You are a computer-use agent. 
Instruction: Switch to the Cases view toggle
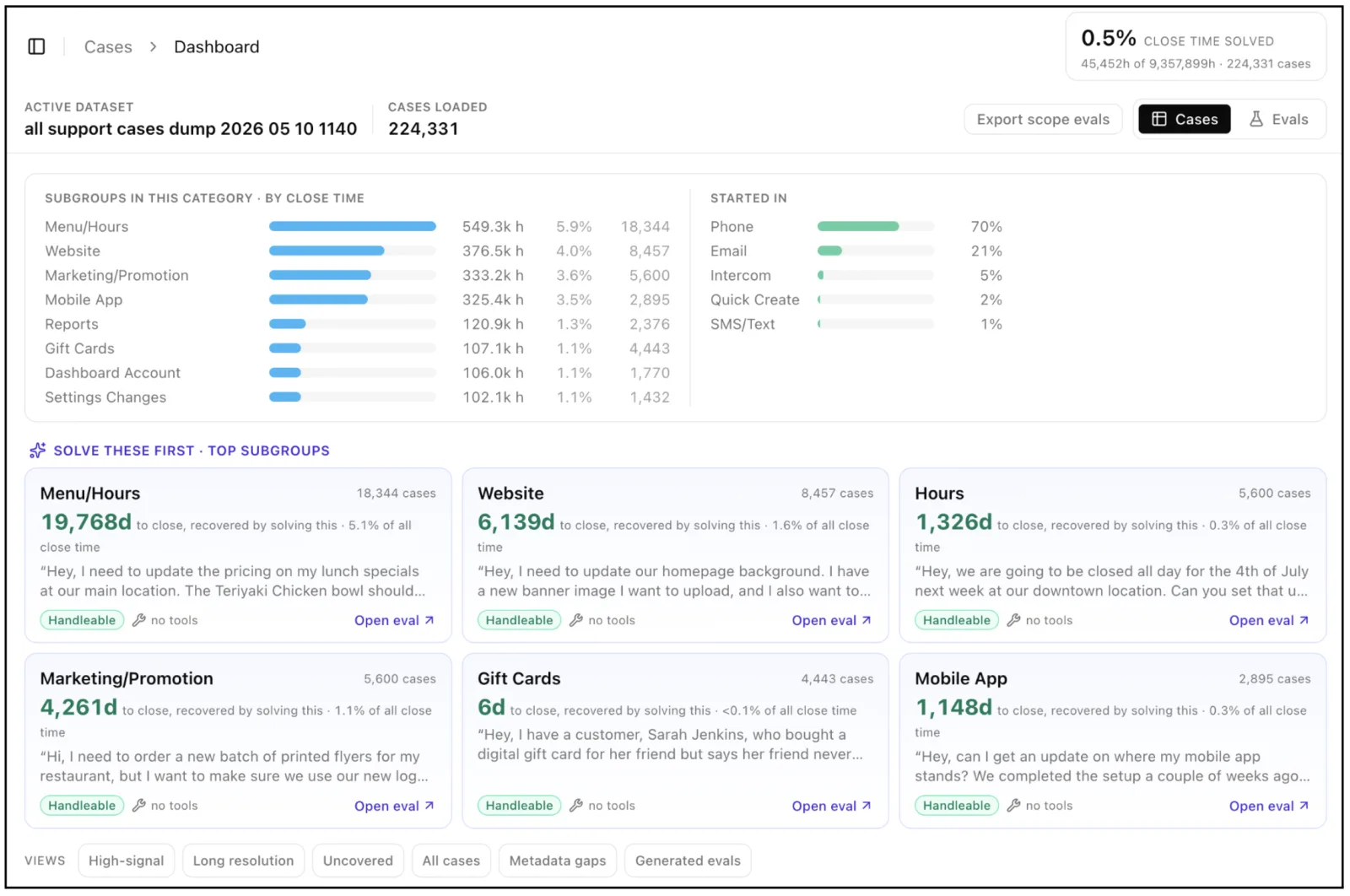(1184, 119)
